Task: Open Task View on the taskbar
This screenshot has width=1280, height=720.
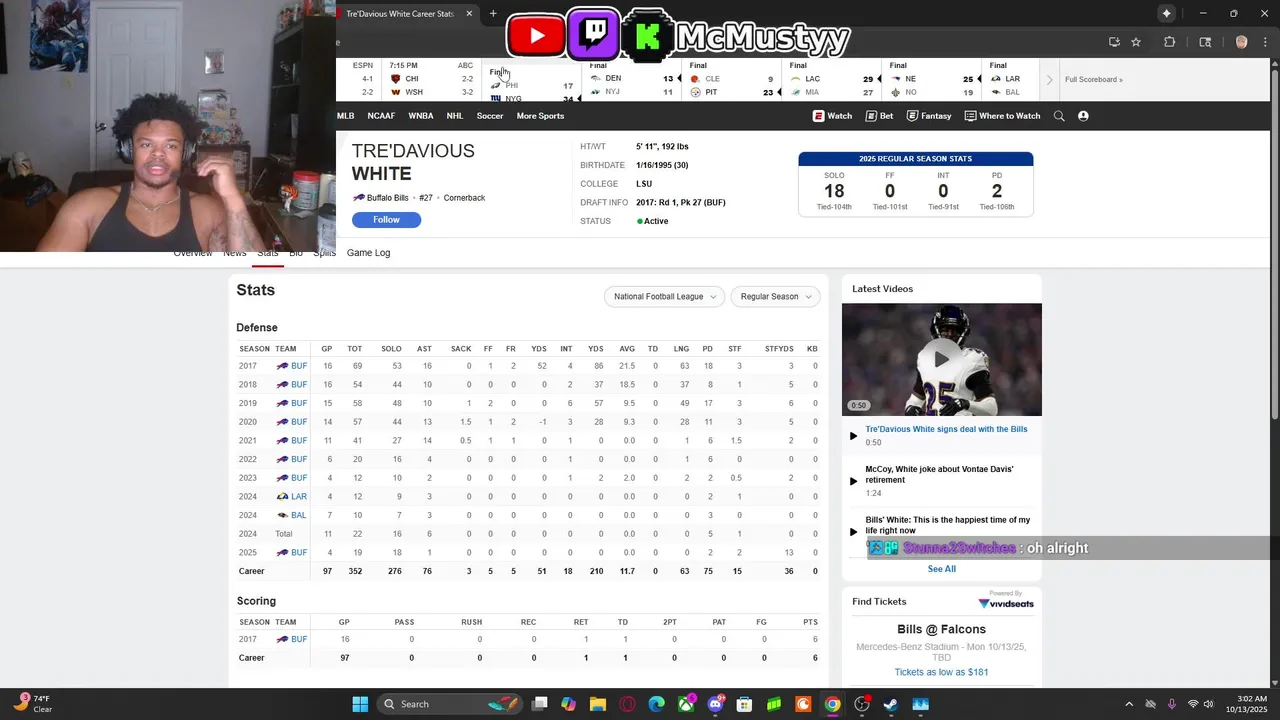Action: point(540,704)
